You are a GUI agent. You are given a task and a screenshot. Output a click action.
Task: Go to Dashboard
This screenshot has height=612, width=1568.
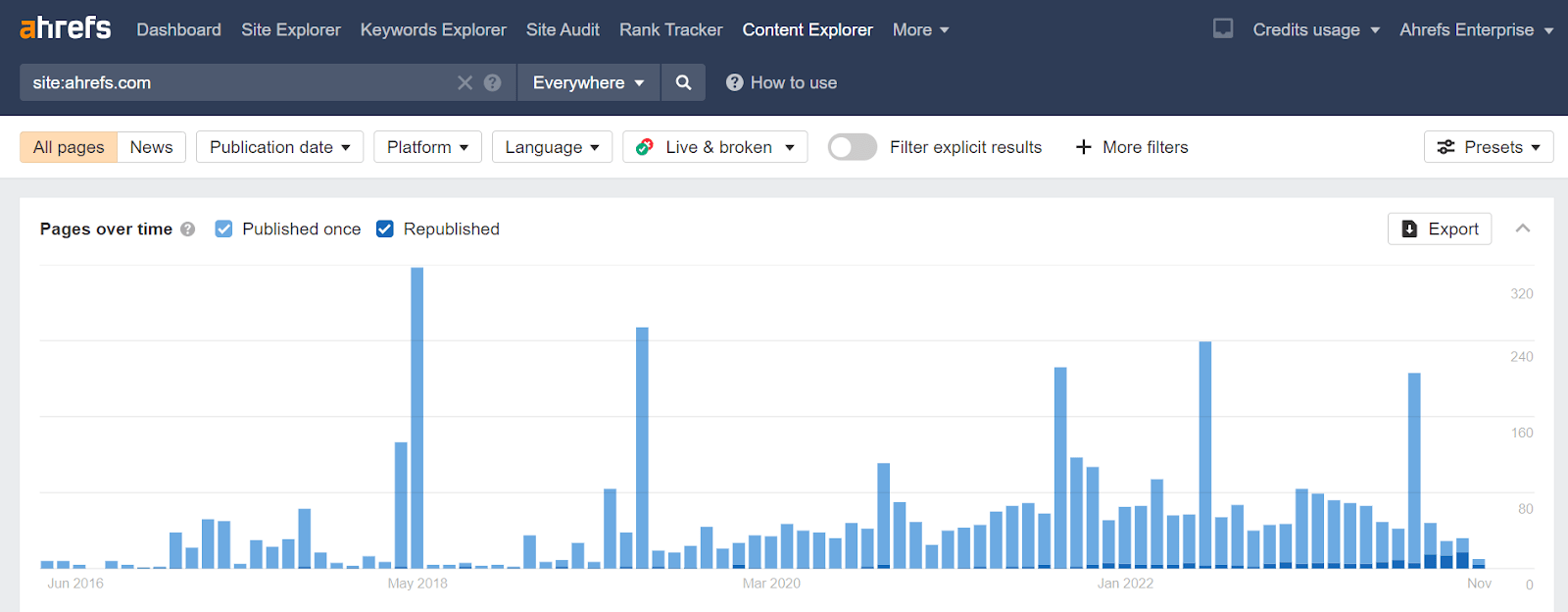(178, 29)
